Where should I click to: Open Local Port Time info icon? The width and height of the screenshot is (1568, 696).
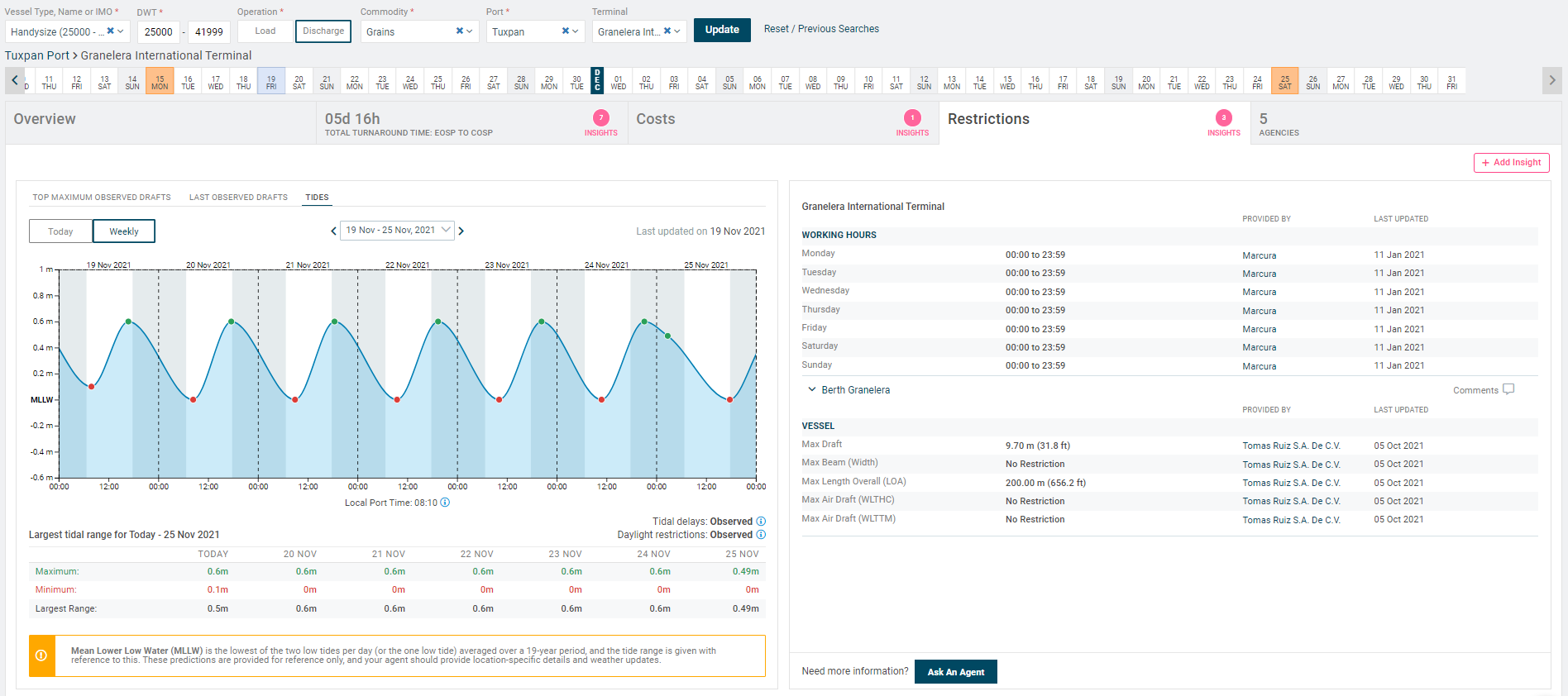445,503
